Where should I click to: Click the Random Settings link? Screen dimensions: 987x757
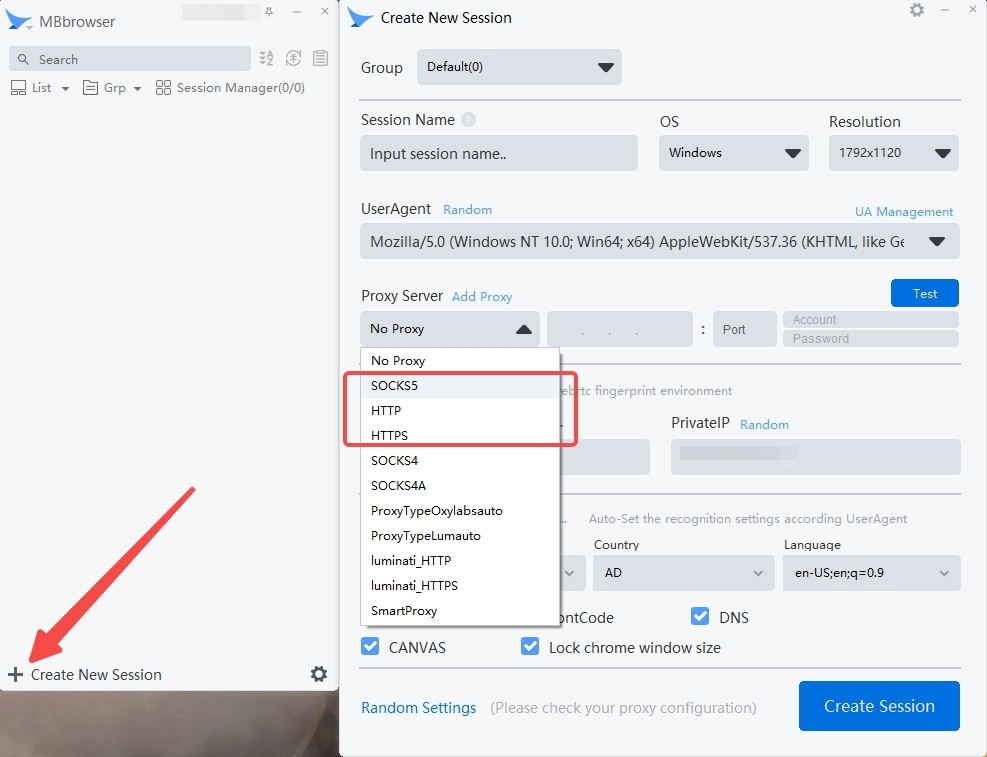pos(418,708)
